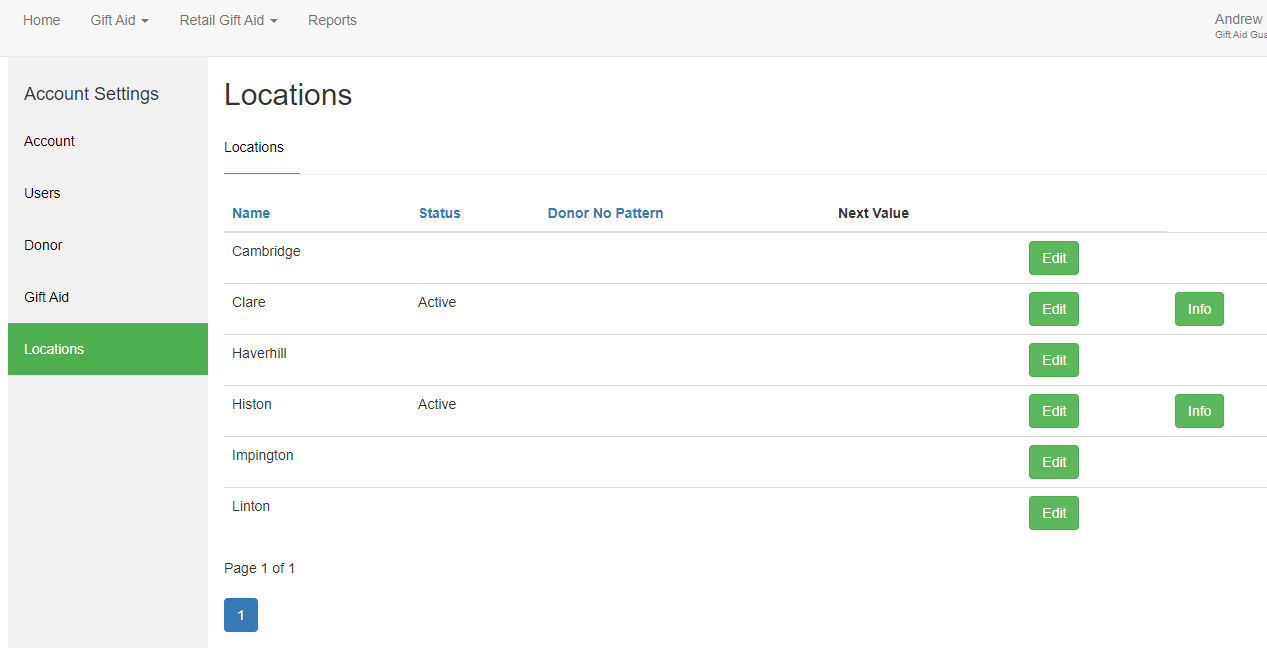Select the Locations sidebar item
Viewport: 1267px width, 648px height.
coord(54,349)
